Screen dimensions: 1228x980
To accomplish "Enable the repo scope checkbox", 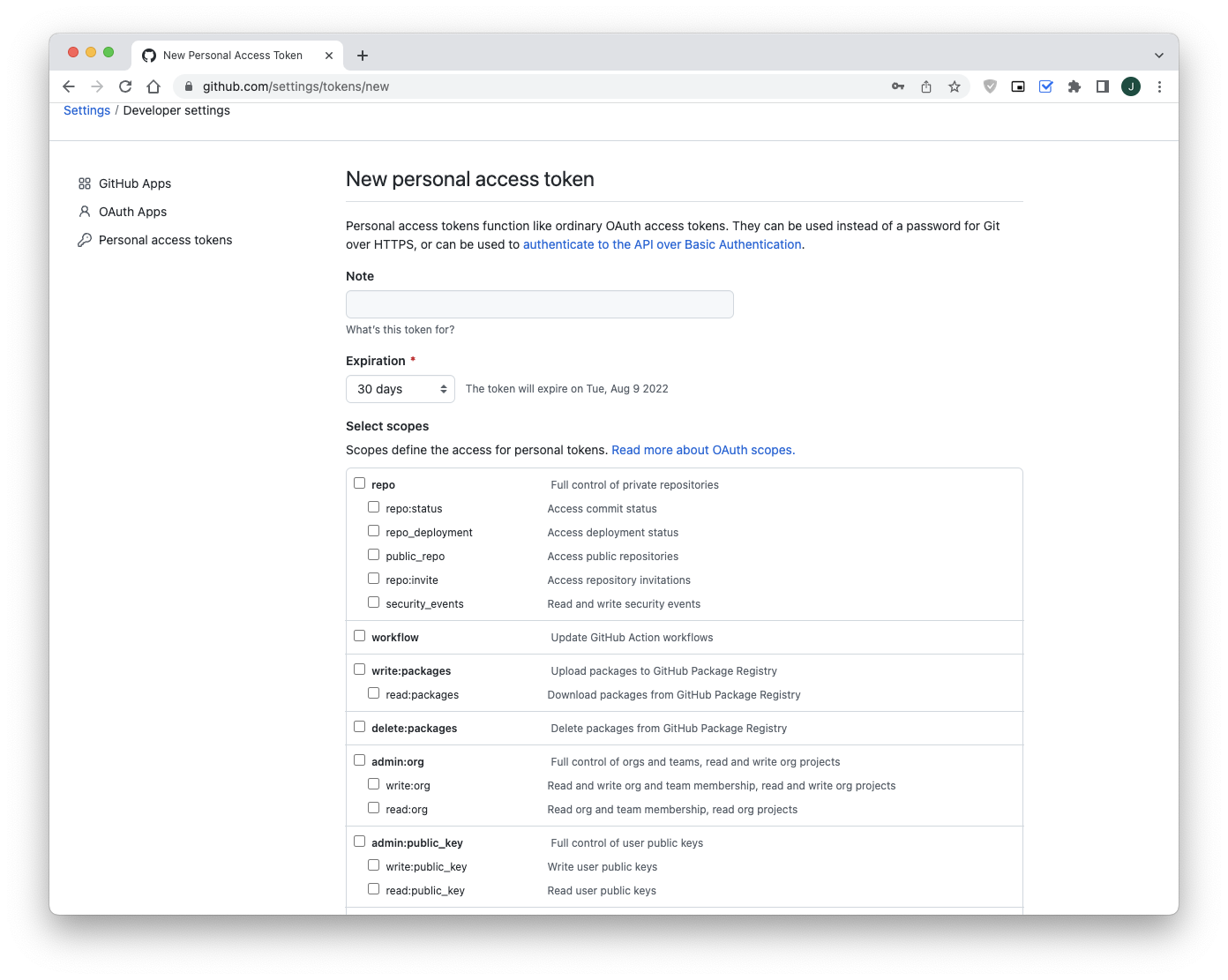I will pos(359,483).
